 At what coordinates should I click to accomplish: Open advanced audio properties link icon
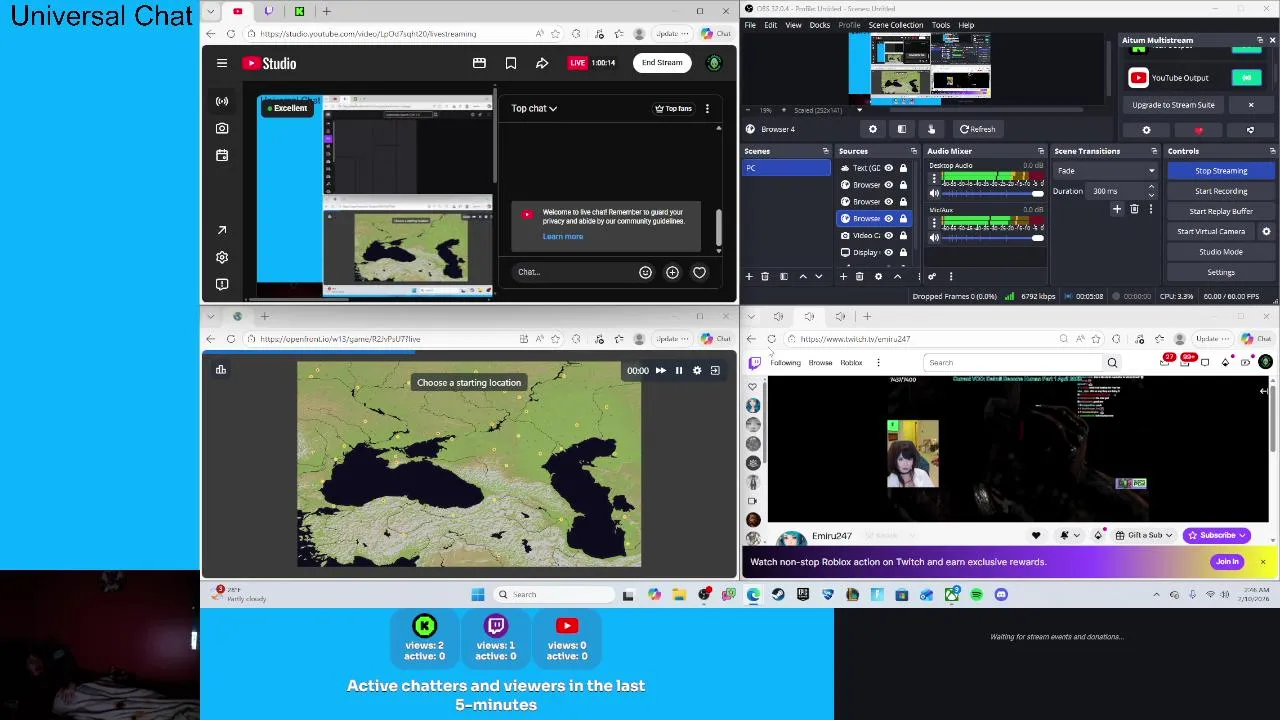932,276
